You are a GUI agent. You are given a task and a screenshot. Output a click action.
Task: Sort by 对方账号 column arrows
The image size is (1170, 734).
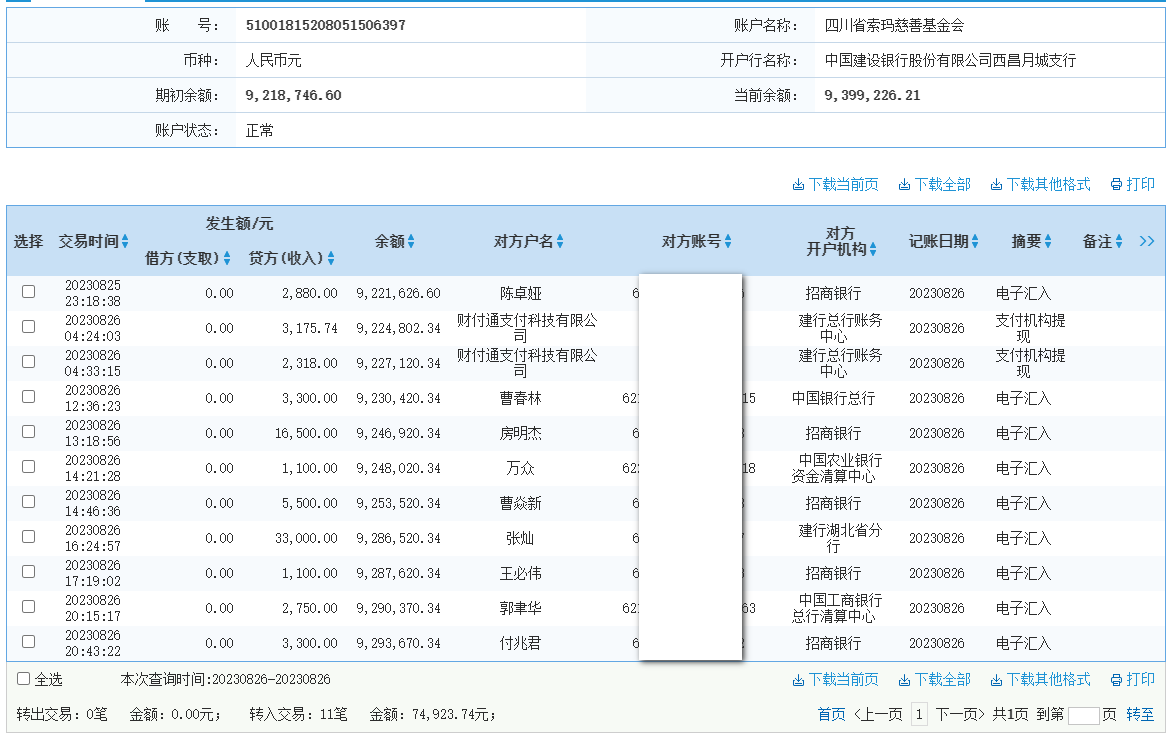[728, 242]
